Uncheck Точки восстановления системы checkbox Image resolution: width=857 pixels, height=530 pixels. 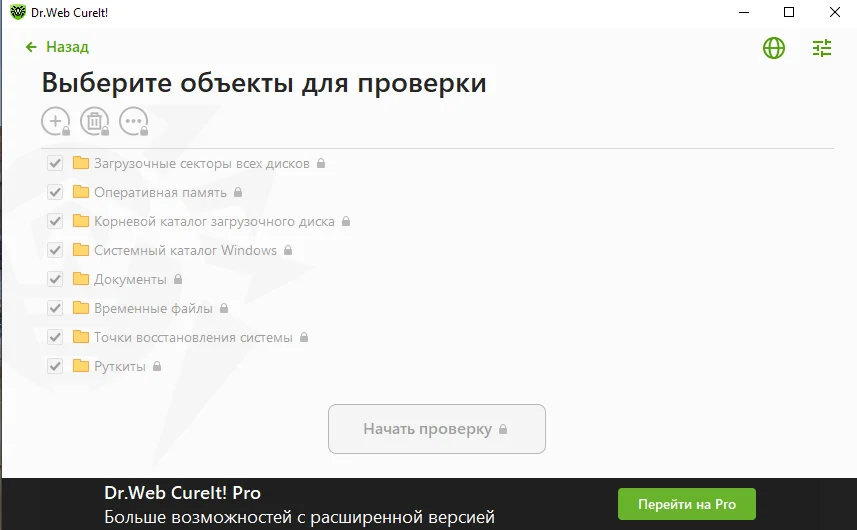click(55, 337)
